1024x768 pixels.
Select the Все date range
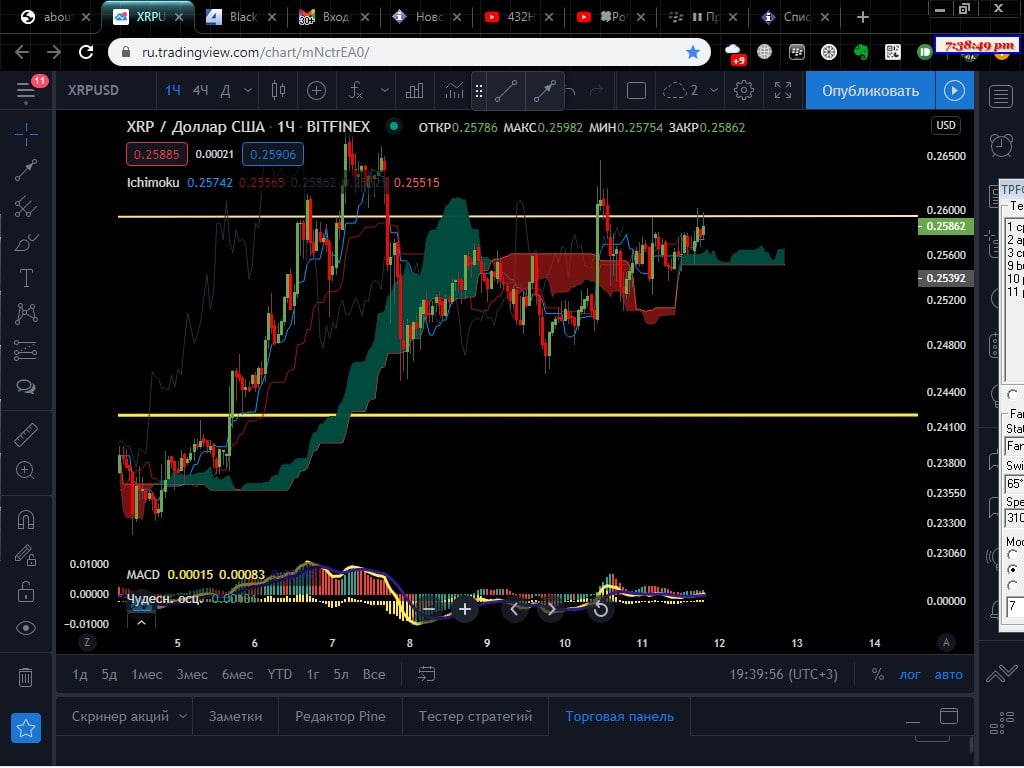(x=374, y=674)
